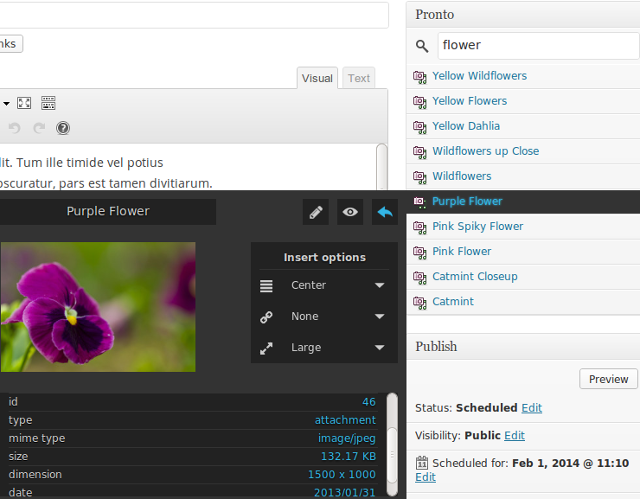Click media icon beside Pink Flower

[420, 252]
